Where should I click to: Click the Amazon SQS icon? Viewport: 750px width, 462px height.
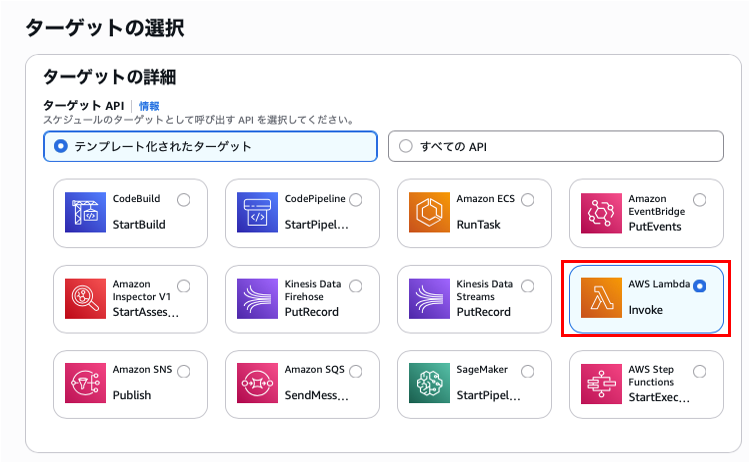pyautogui.click(x=257, y=383)
